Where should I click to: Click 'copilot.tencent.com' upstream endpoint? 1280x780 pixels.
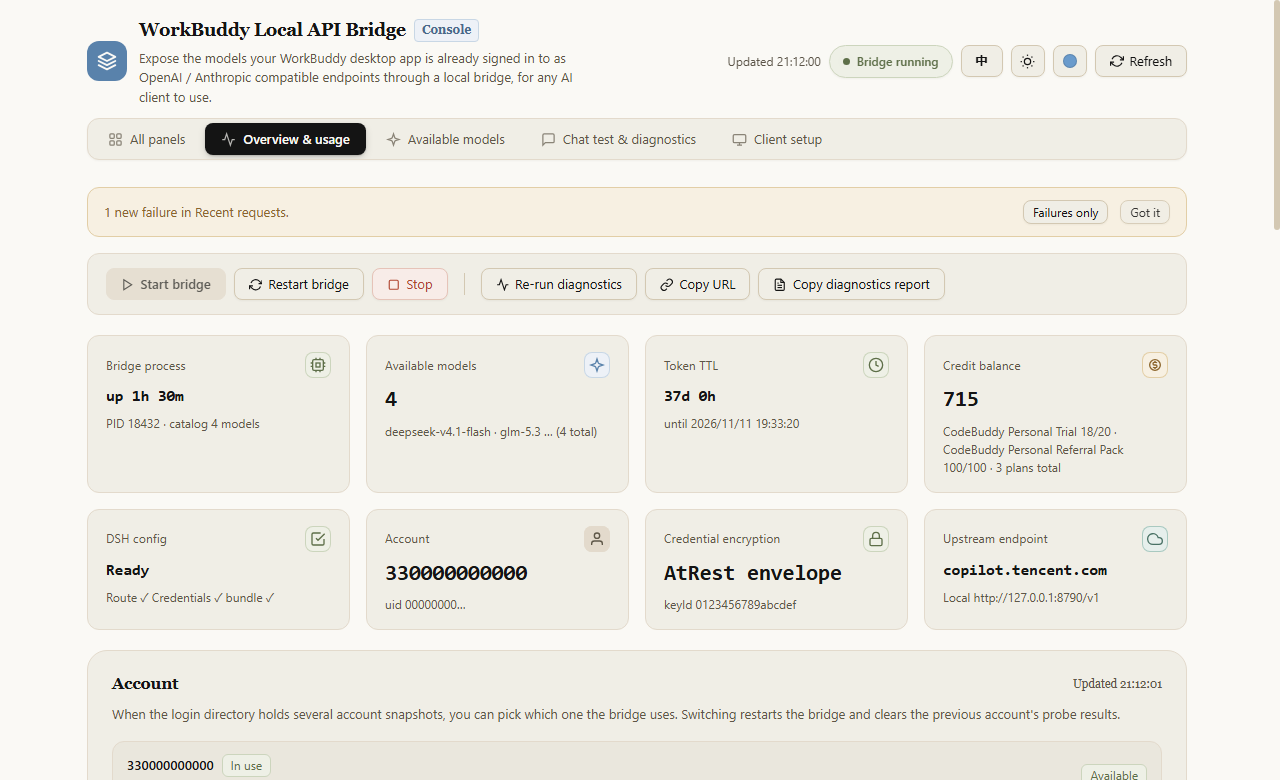1025,570
